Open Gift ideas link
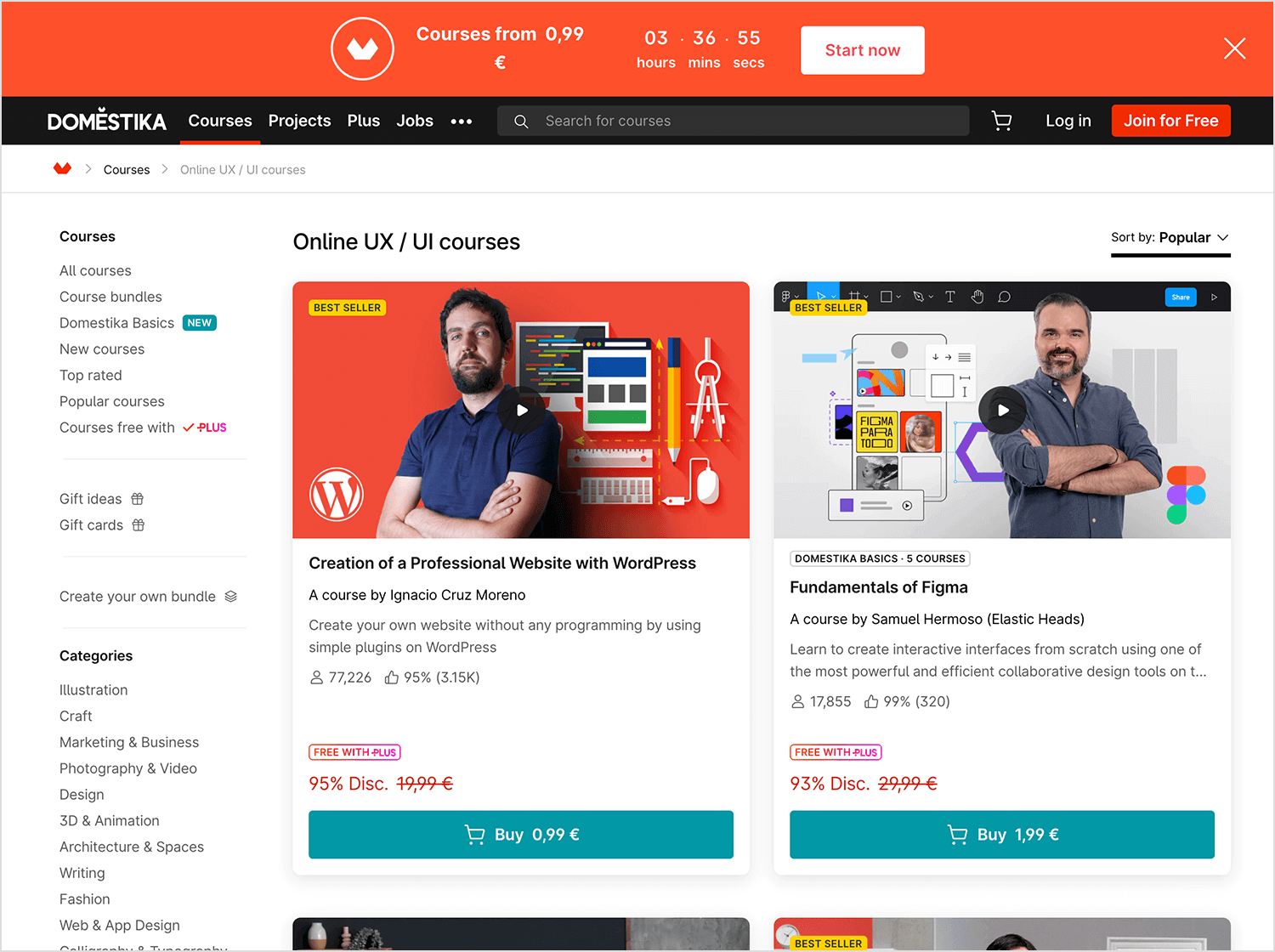 click(x=91, y=499)
